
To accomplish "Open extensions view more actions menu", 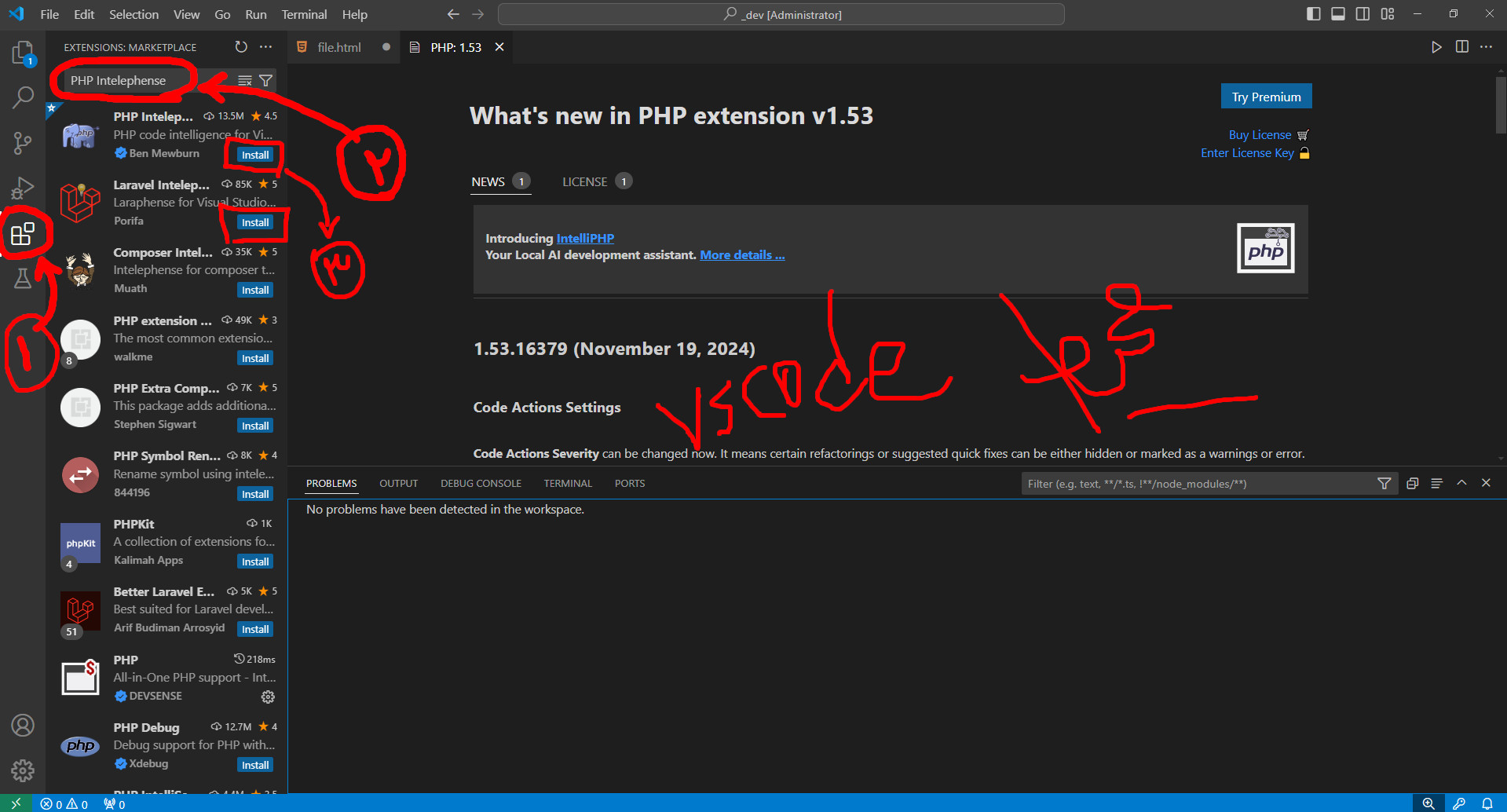I will (x=266, y=47).
